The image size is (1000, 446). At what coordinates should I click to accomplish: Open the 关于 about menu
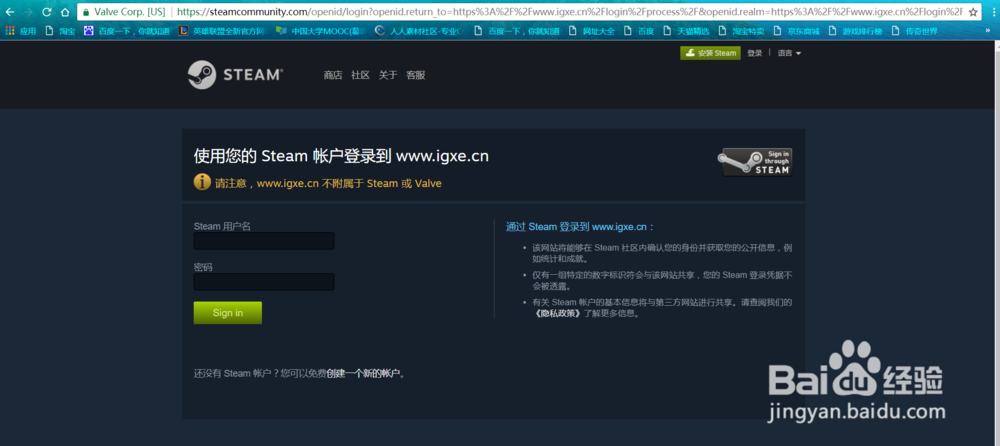coord(388,75)
